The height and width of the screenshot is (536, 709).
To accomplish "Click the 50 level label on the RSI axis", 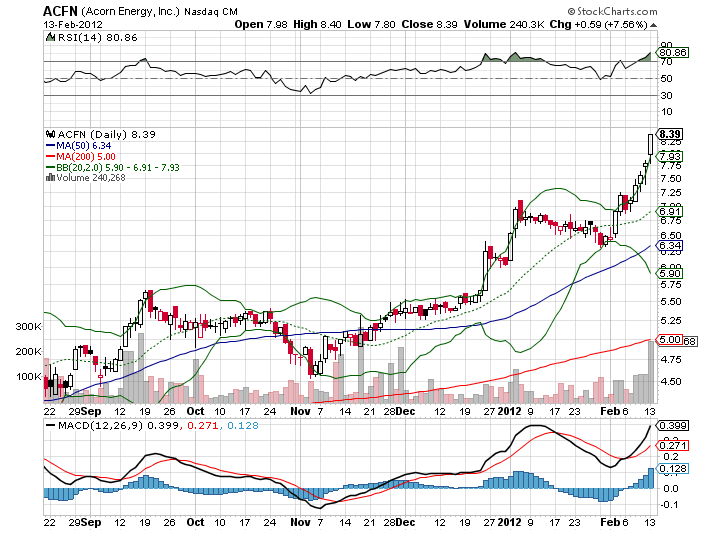I will click(666, 78).
